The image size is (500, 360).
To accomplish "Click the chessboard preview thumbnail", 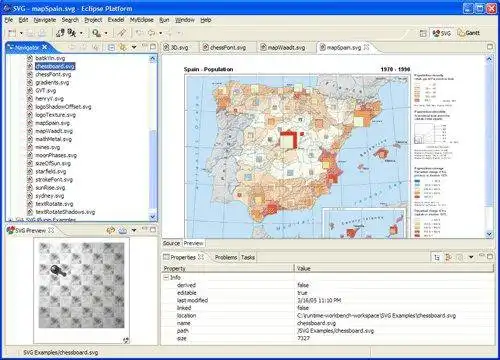I will 82,285.
